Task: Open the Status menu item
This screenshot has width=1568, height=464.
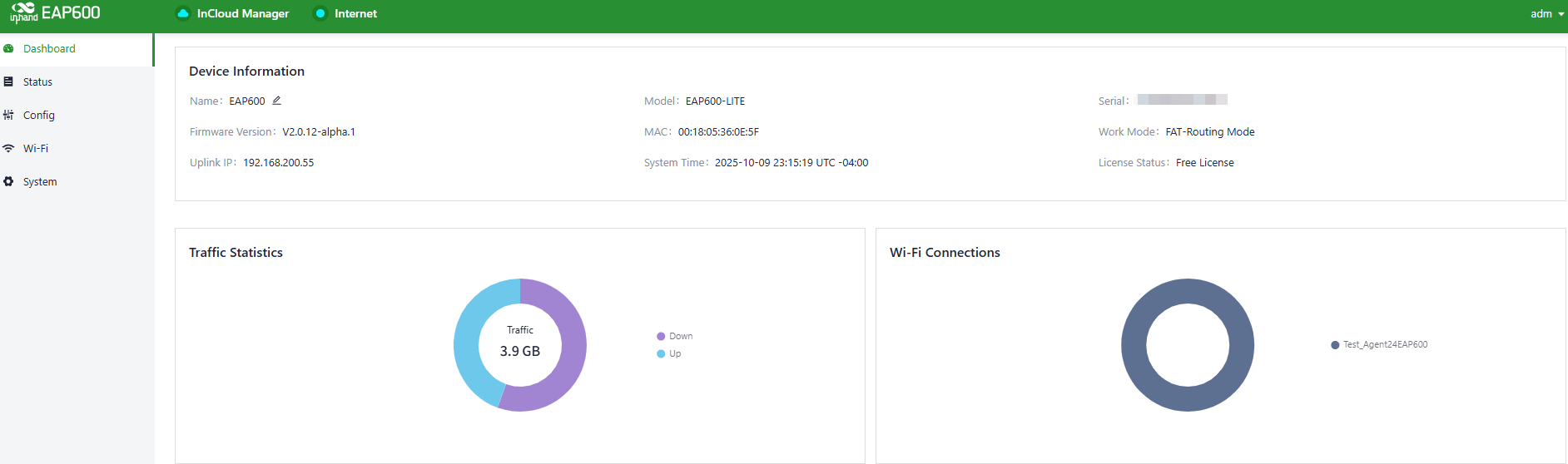Action: (37, 81)
